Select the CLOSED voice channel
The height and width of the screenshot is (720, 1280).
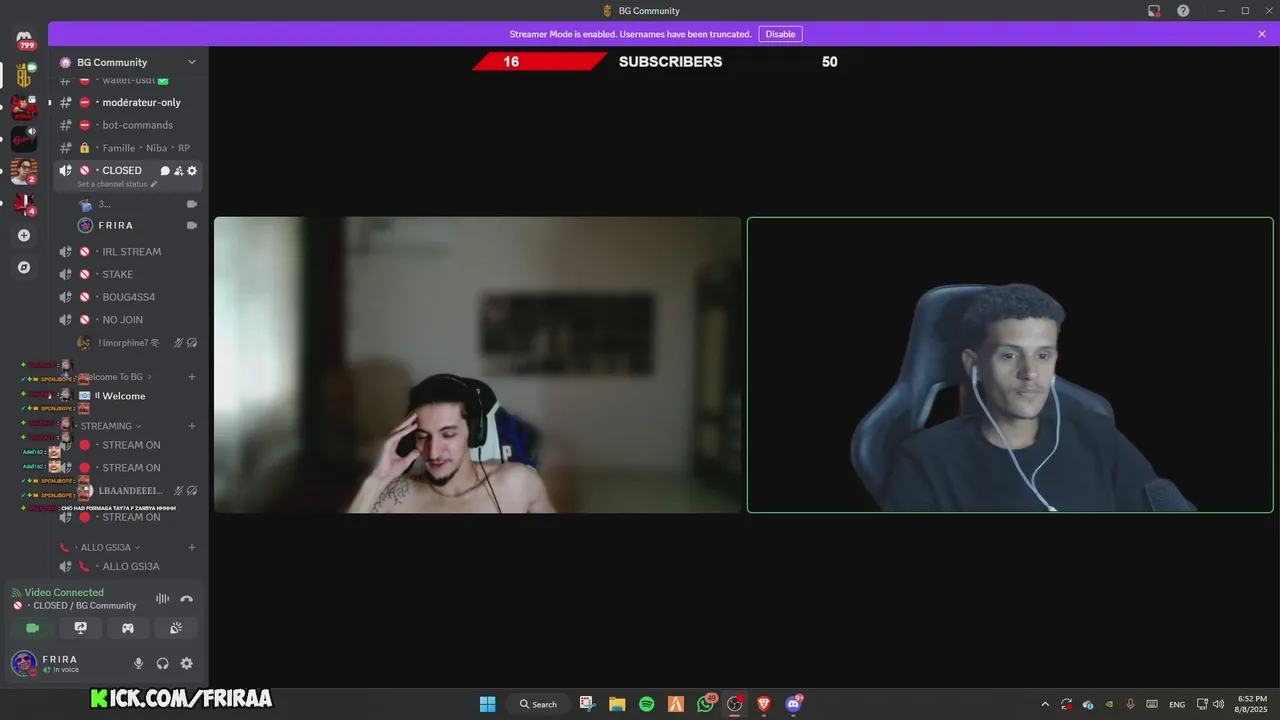(x=122, y=170)
